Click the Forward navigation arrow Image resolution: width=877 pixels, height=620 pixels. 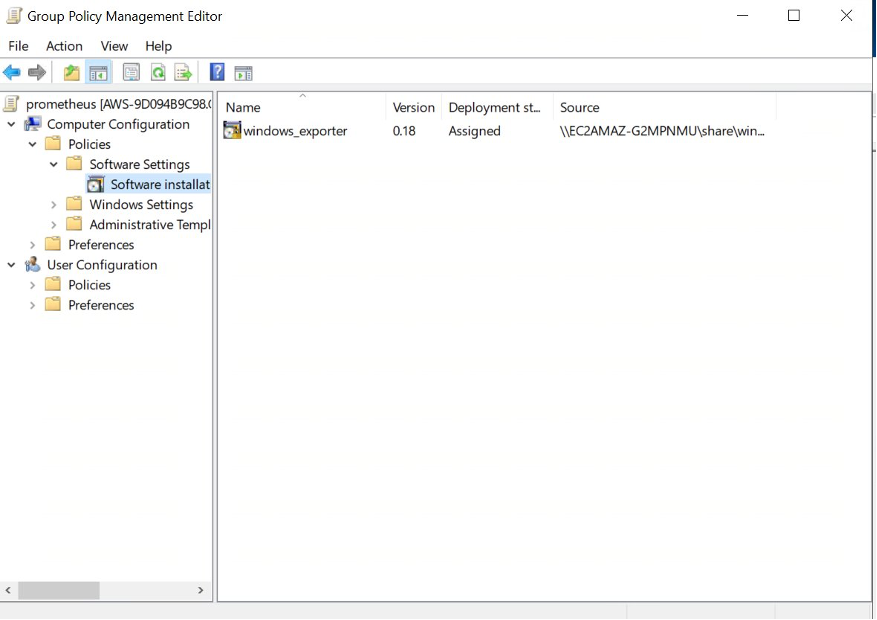pos(37,71)
